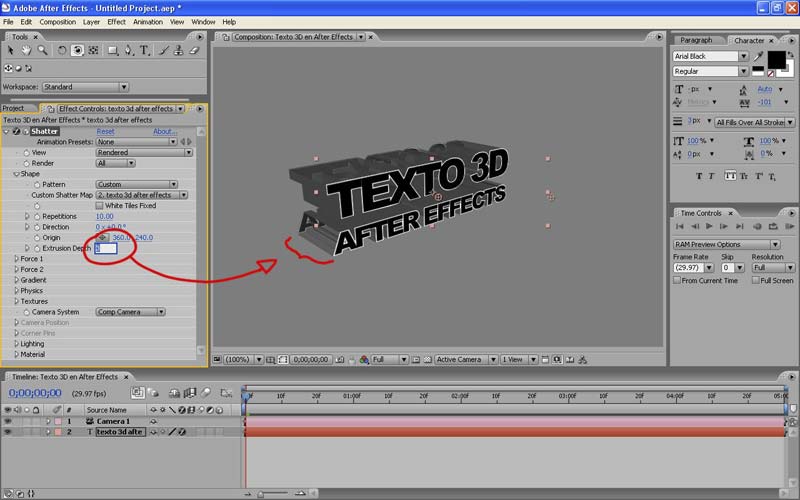Enable Full Screen checkbox
Screen dimensions: 800x500
tap(756, 280)
